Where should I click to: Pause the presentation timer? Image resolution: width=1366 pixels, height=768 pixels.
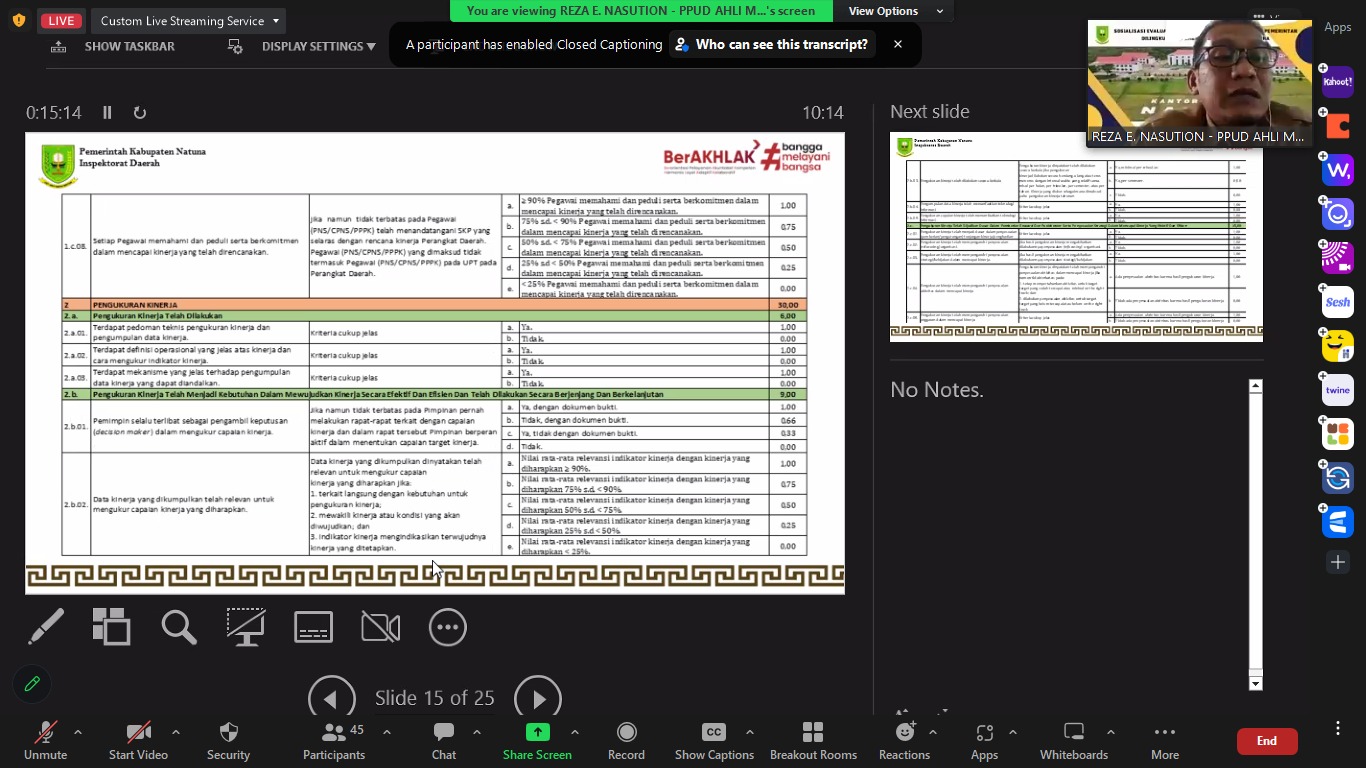(107, 113)
